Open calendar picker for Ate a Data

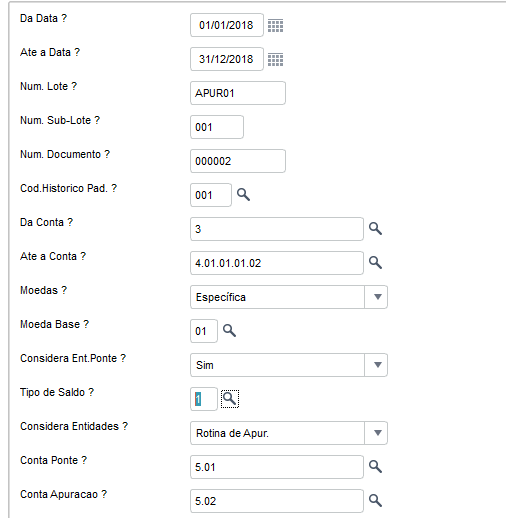pyautogui.click(x=275, y=59)
